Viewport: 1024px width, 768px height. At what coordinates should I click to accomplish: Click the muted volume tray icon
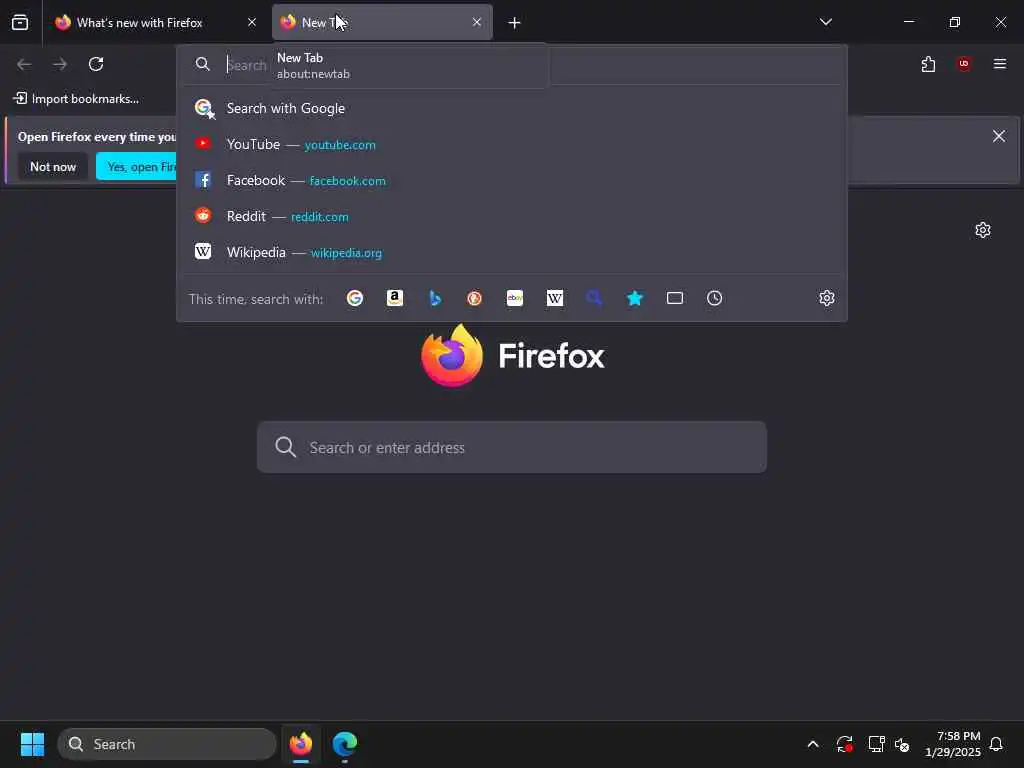pyautogui.click(x=903, y=744)
